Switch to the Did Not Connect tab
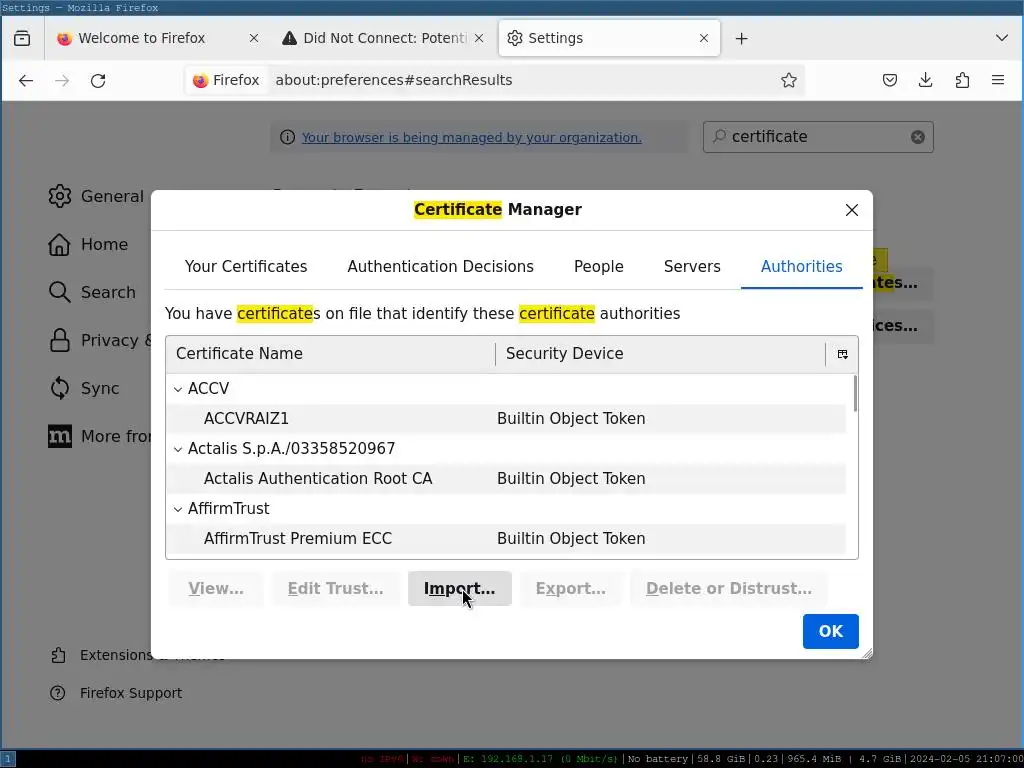 [384, 39]
